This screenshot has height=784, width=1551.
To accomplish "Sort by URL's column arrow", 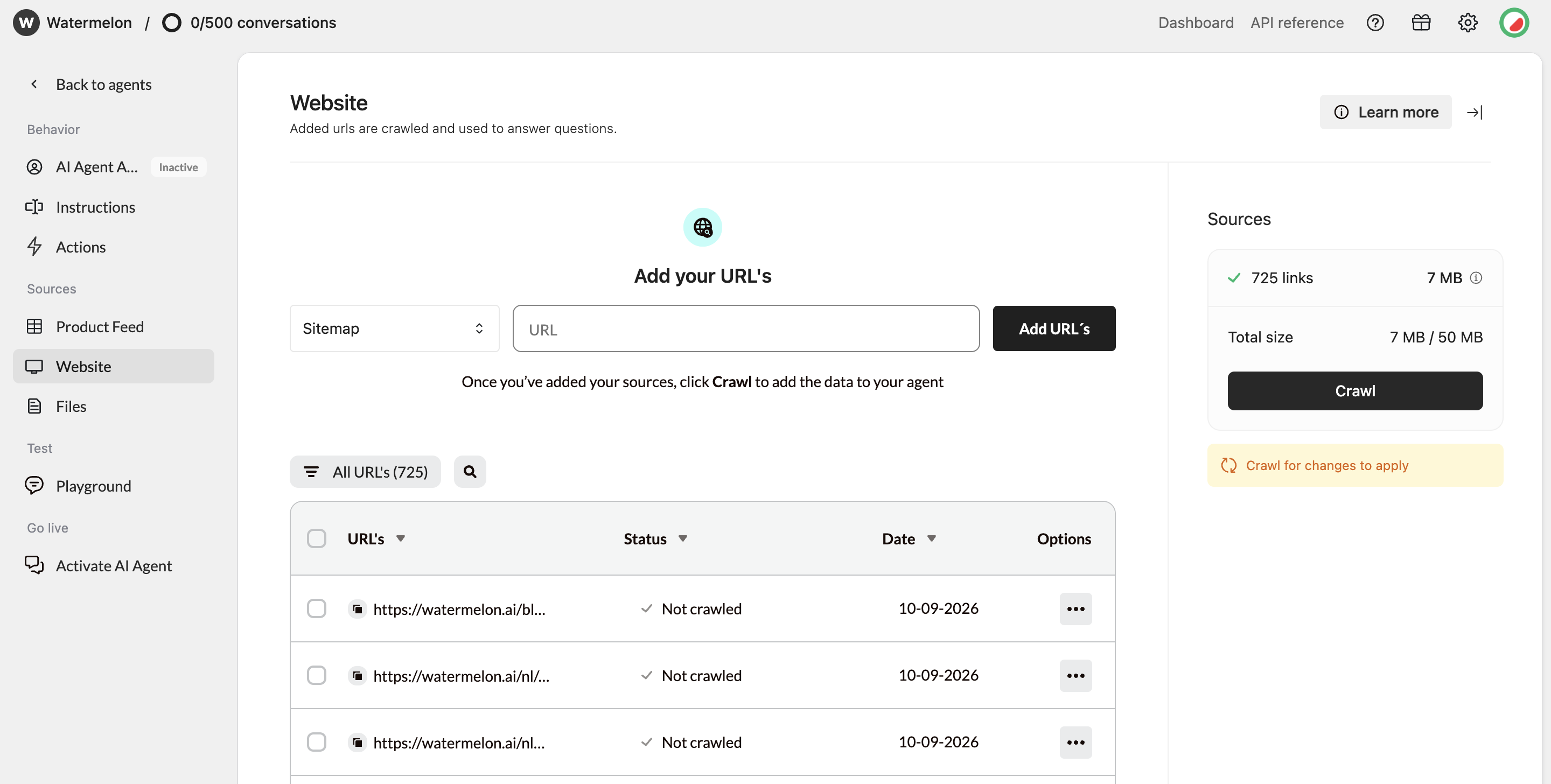I will pyautogui.click(x=400, y=538).
